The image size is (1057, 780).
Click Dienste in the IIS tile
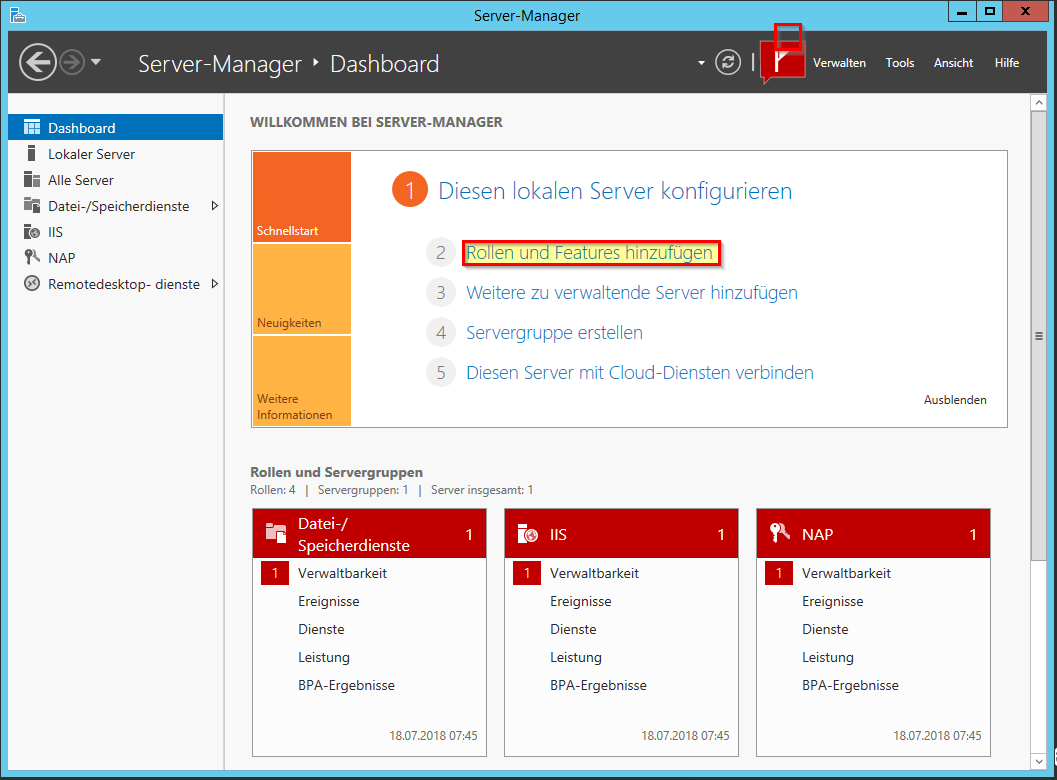574,629
